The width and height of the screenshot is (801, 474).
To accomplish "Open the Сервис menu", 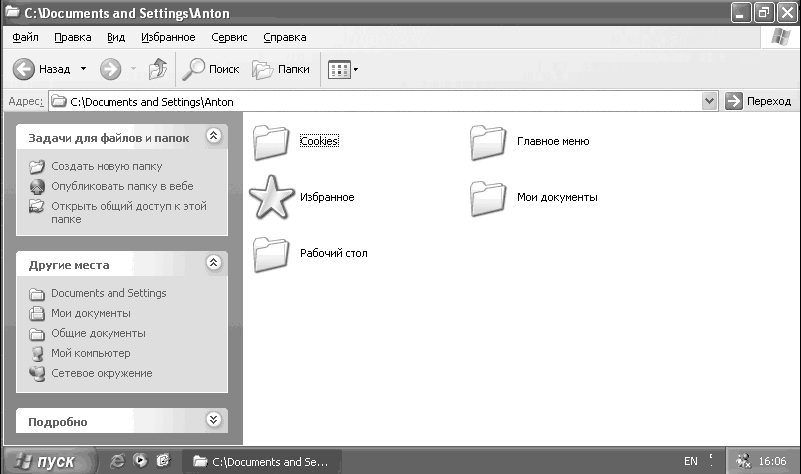I will (x=229, y=37).
